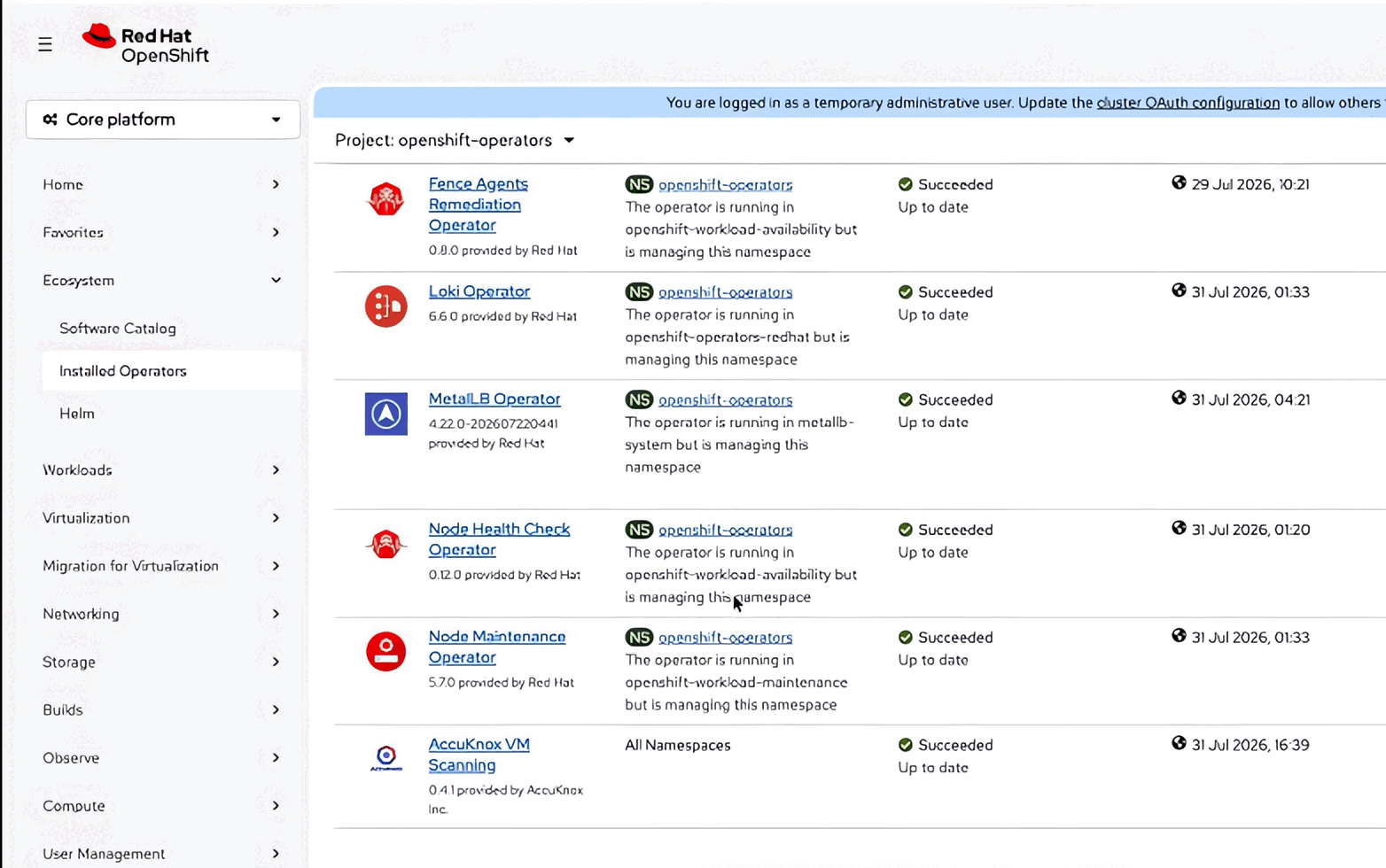The image size is (1386, 868).
Task: Open the MetalLB Operator details link
Action: (x=494, y=399)
